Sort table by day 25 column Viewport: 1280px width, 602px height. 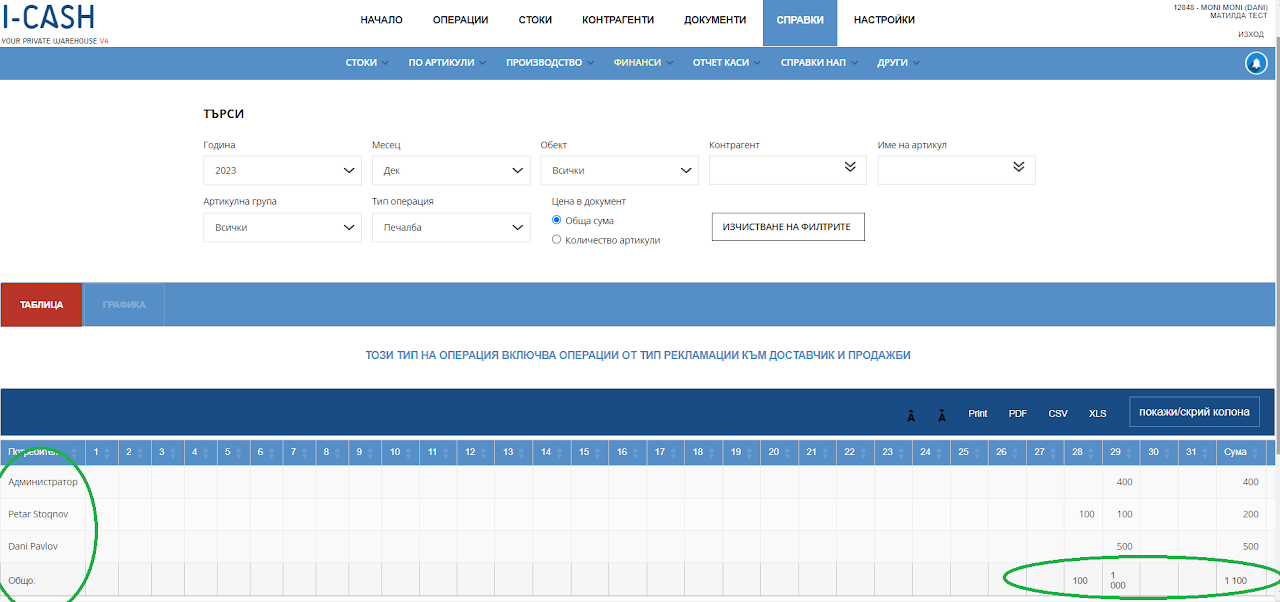coord(969,452)
